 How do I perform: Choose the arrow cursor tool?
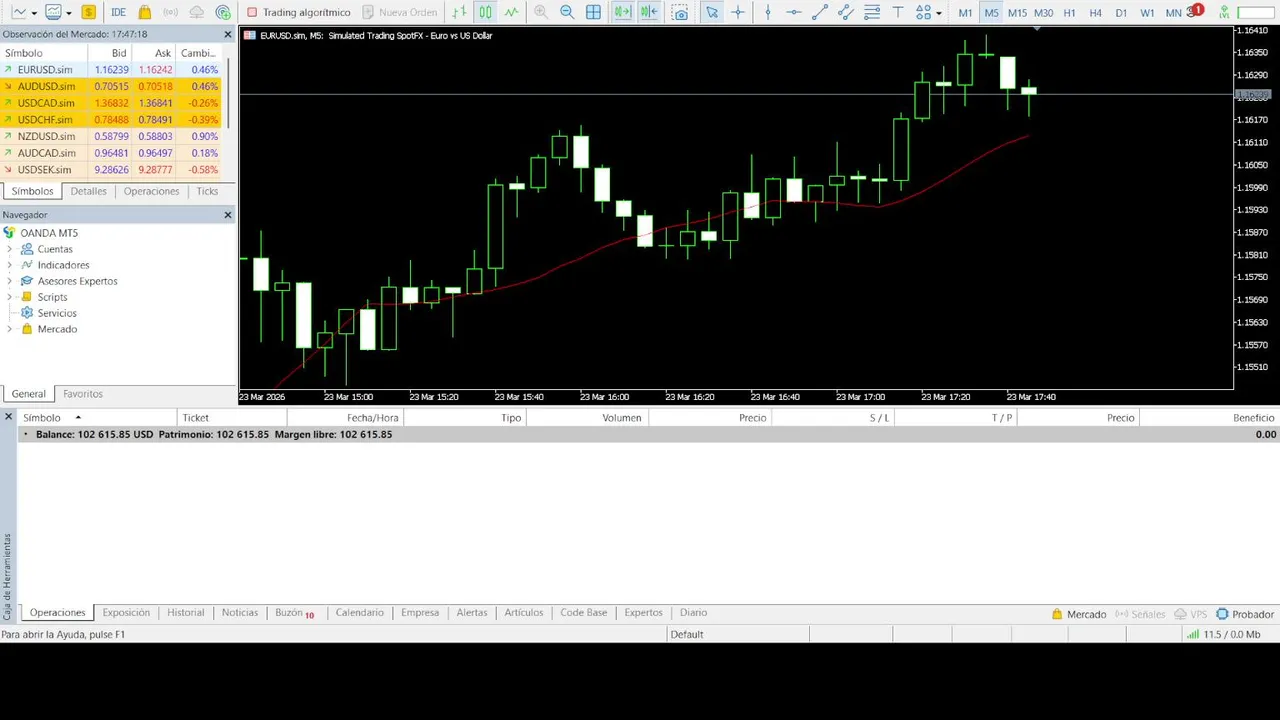pos(712,12)
